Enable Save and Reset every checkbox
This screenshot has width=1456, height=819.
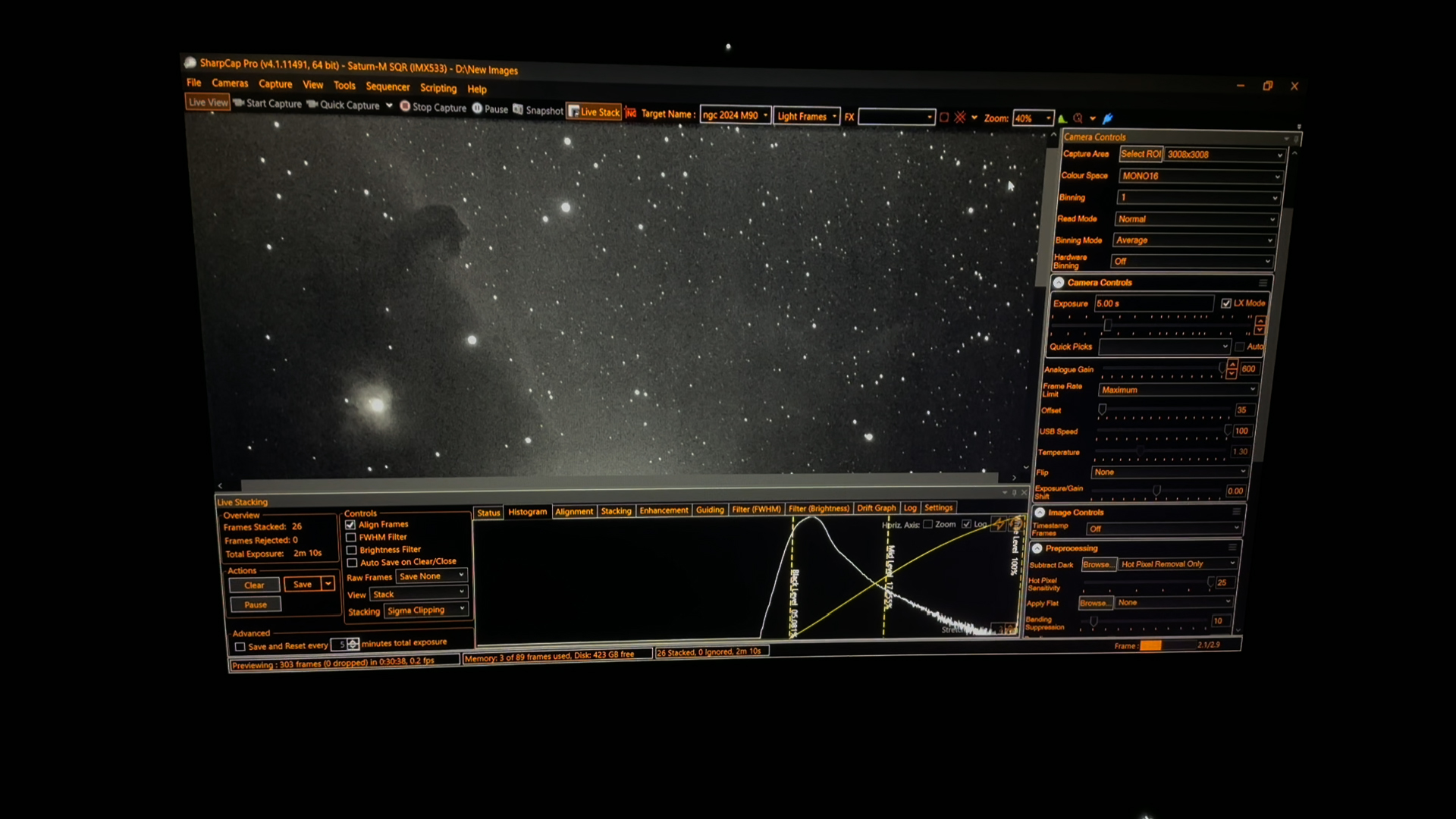[x=240, y=647]
